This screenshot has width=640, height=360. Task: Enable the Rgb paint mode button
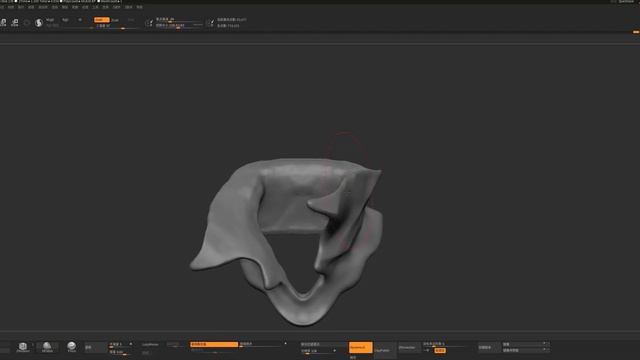point(65,20)
